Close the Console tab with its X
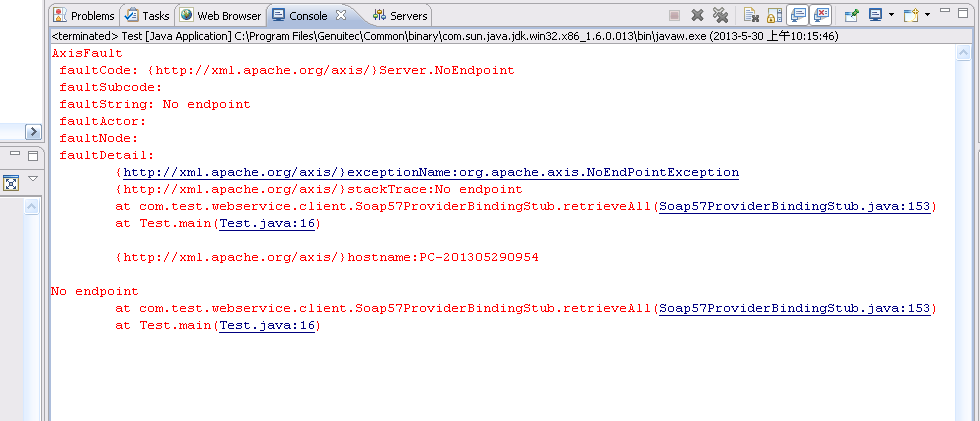The height and width of the screenshot is (421, 980). (341, 15)
